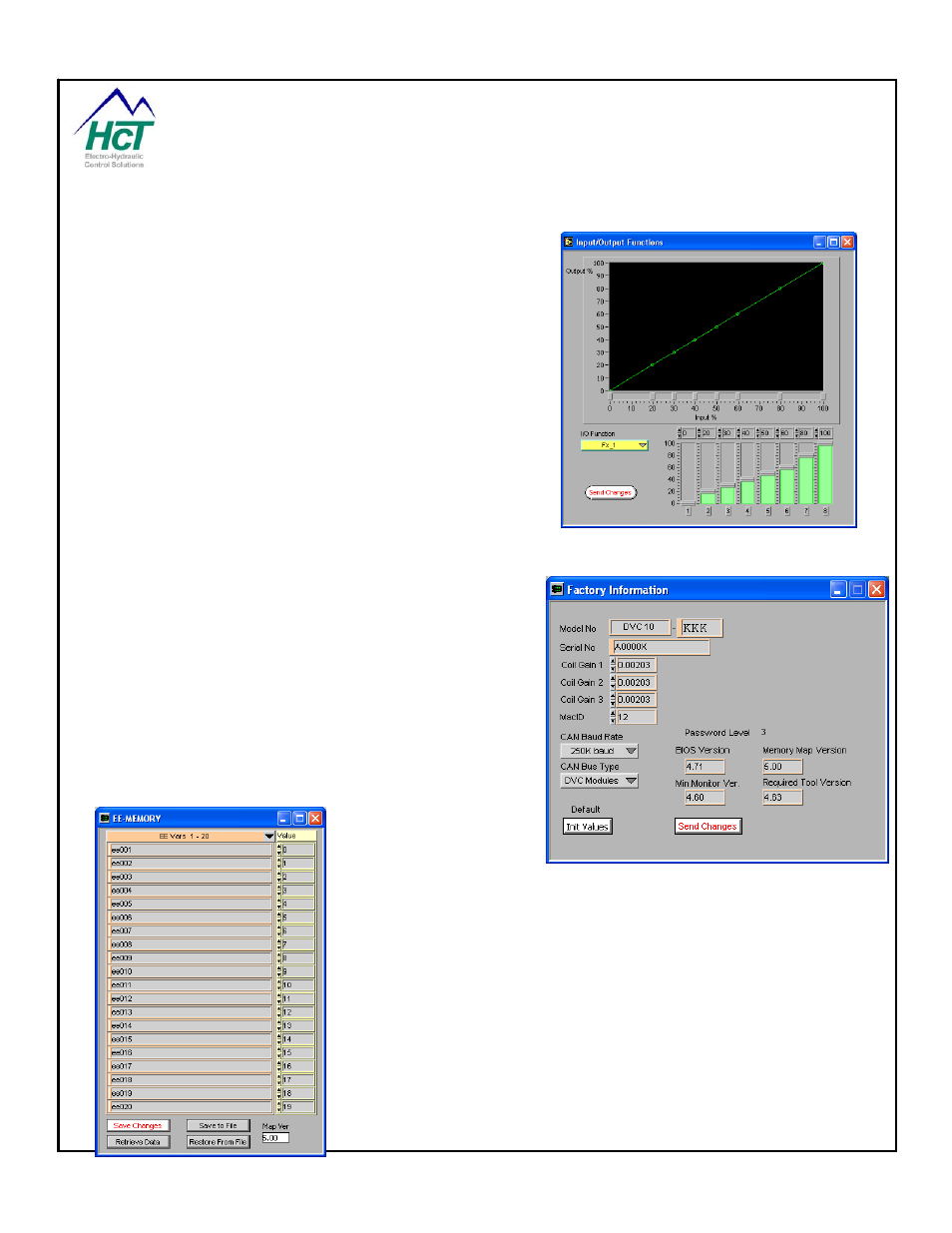This screenshot has width=952, height=1233.
Task: Click the Restore From File button
Action: tap(218, 1141)
